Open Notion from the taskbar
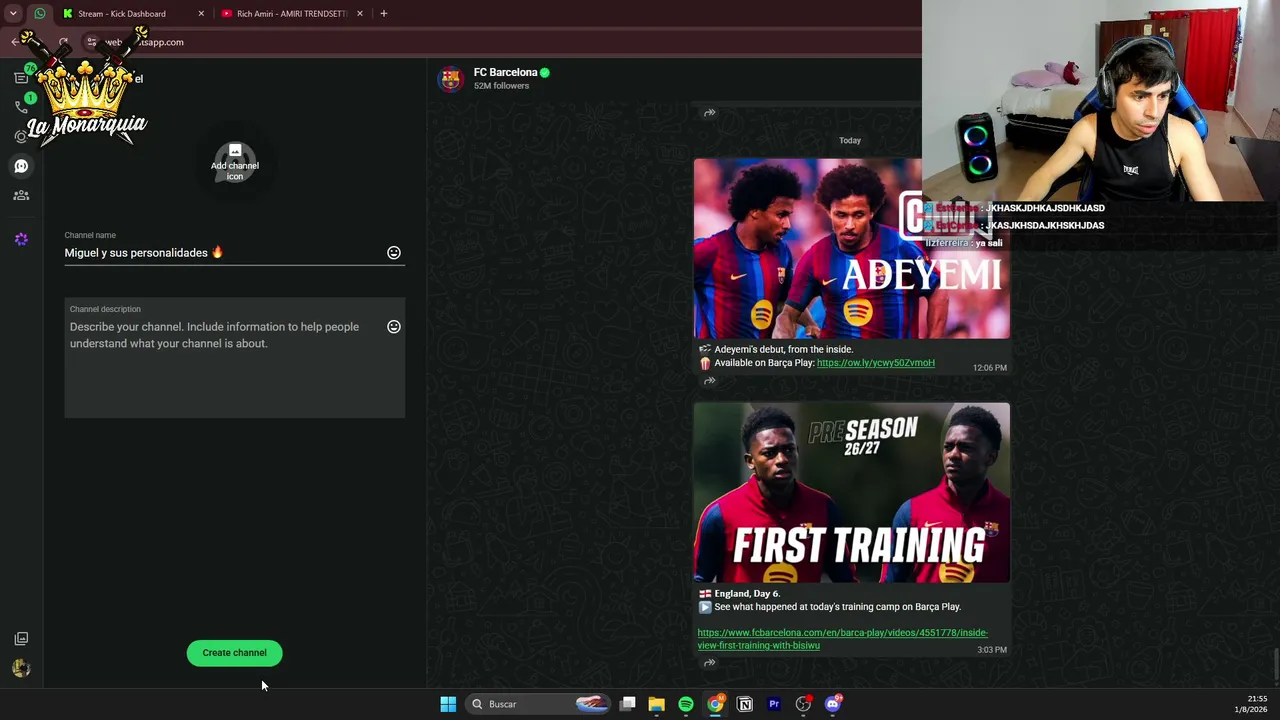This screenshot has width=1280, height=720. pyautogui.click(x=745, y=704)
